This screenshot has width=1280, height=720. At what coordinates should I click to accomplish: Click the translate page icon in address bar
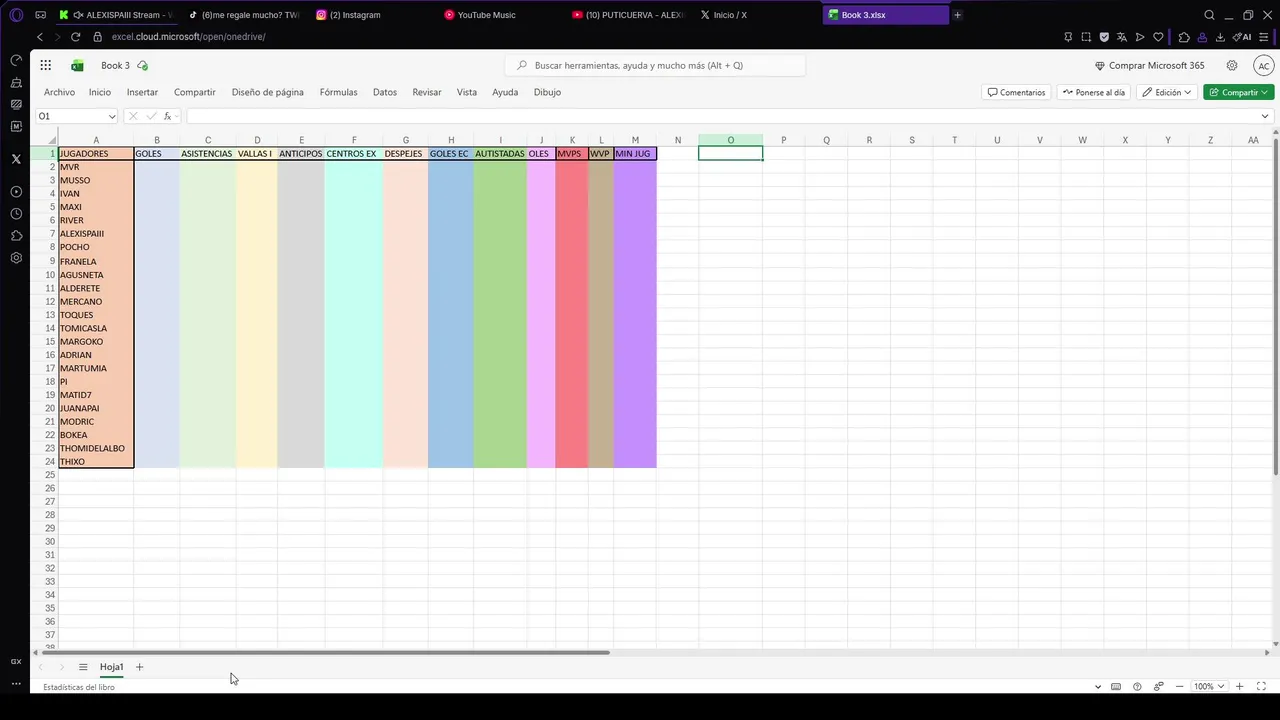pos(1122,37)
